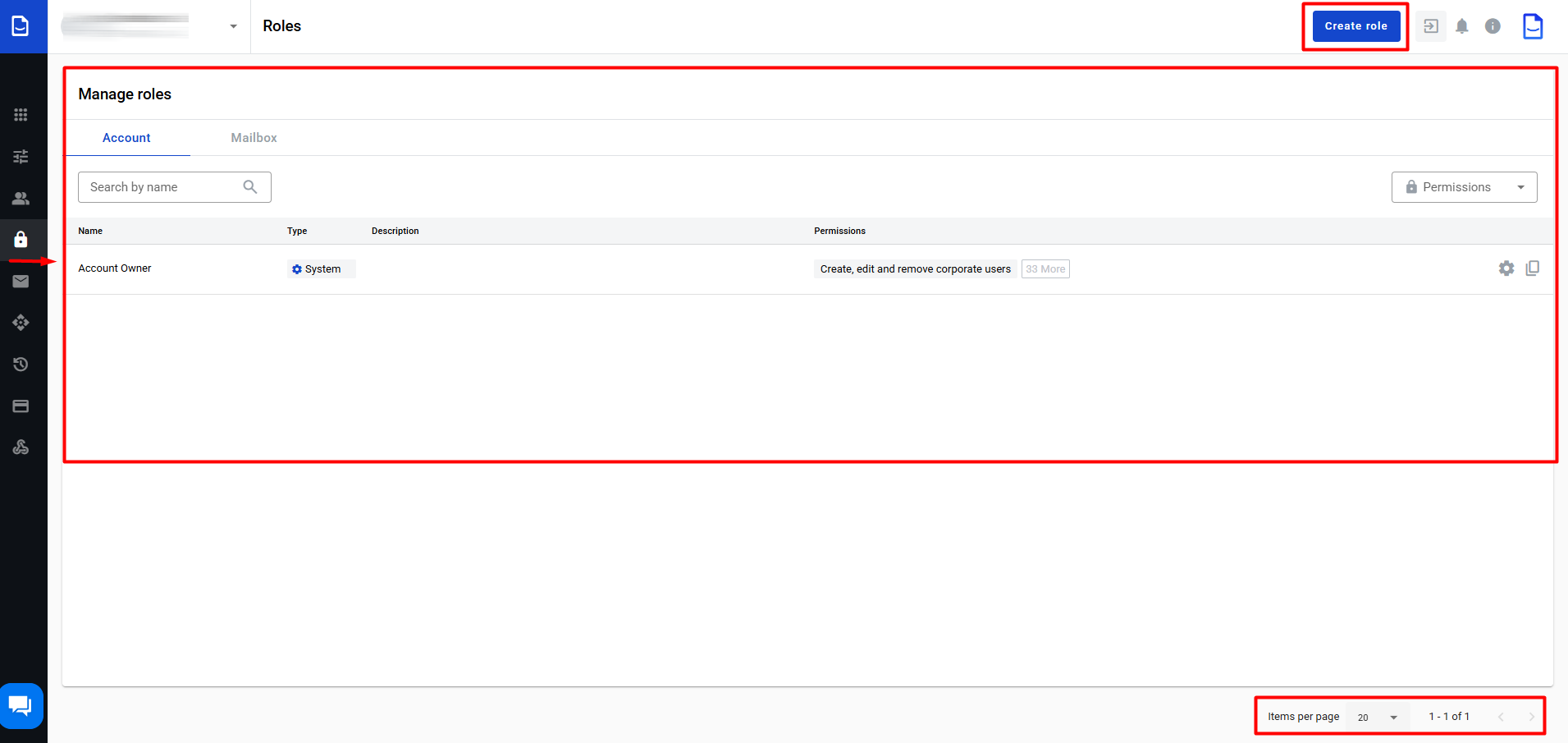1568x743 pixels.
Task: Click the info icon in header
Action: (1493, 26)
